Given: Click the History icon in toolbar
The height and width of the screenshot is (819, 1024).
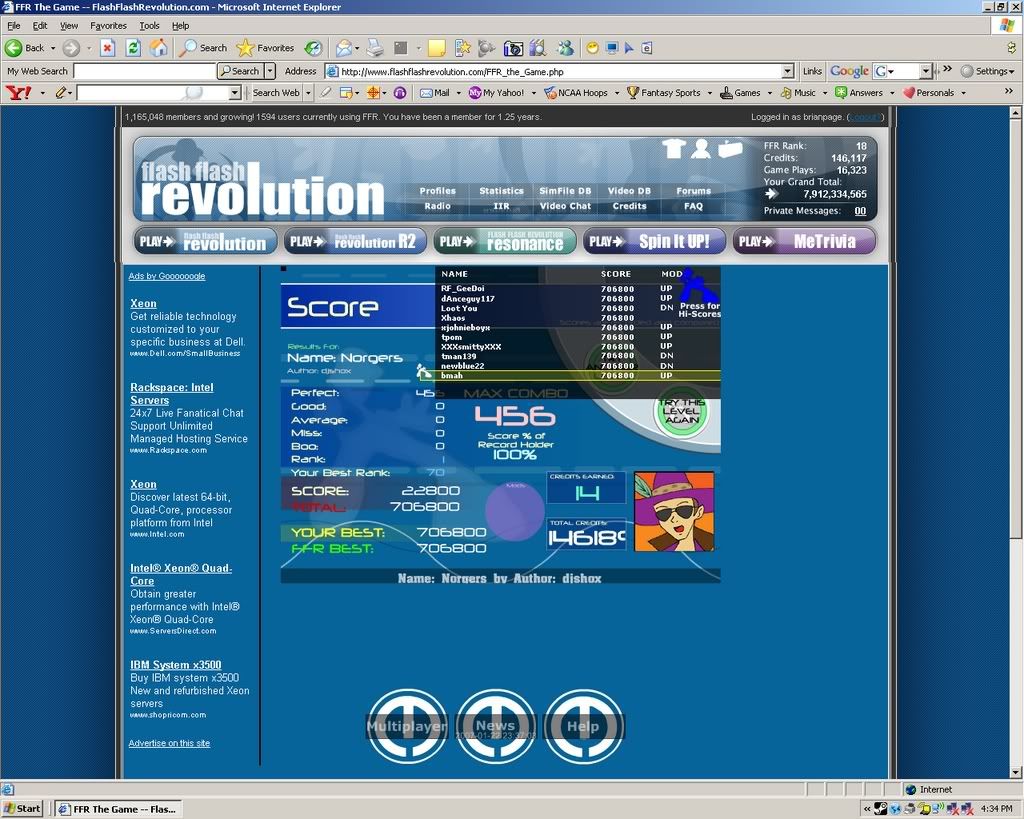Looking at the screenshot, I should [x=313, y=48].
